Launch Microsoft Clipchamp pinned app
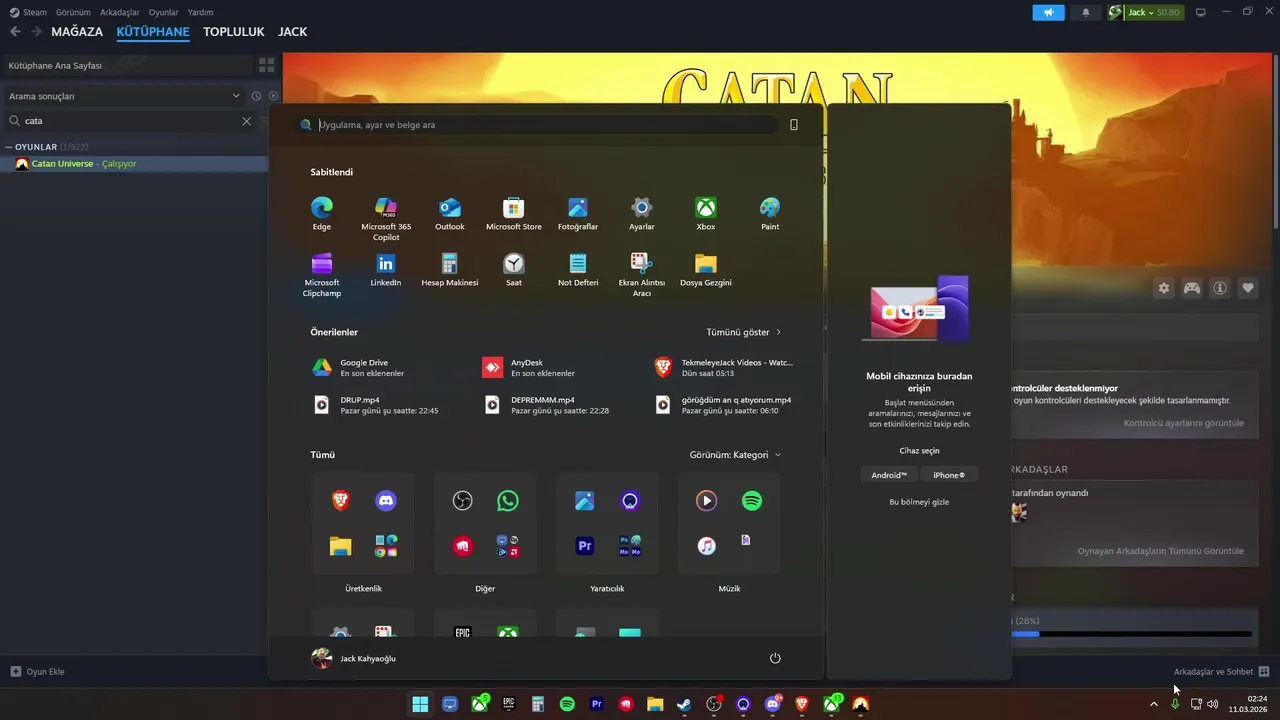 322,274
